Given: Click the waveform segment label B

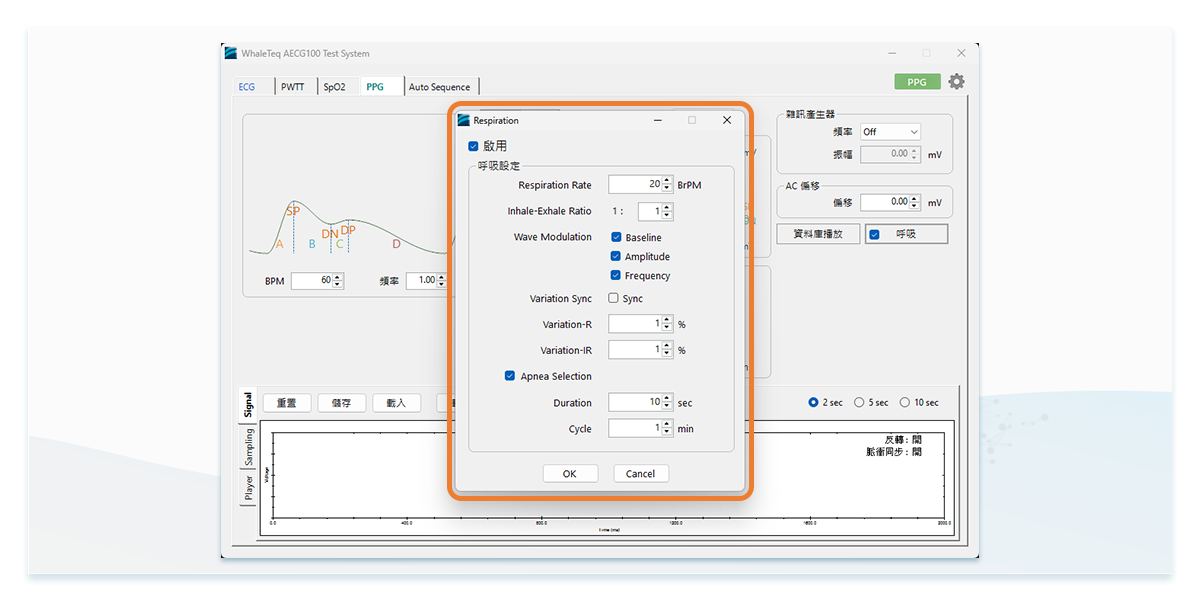Looking at the screenshot, I should (312, 244).
